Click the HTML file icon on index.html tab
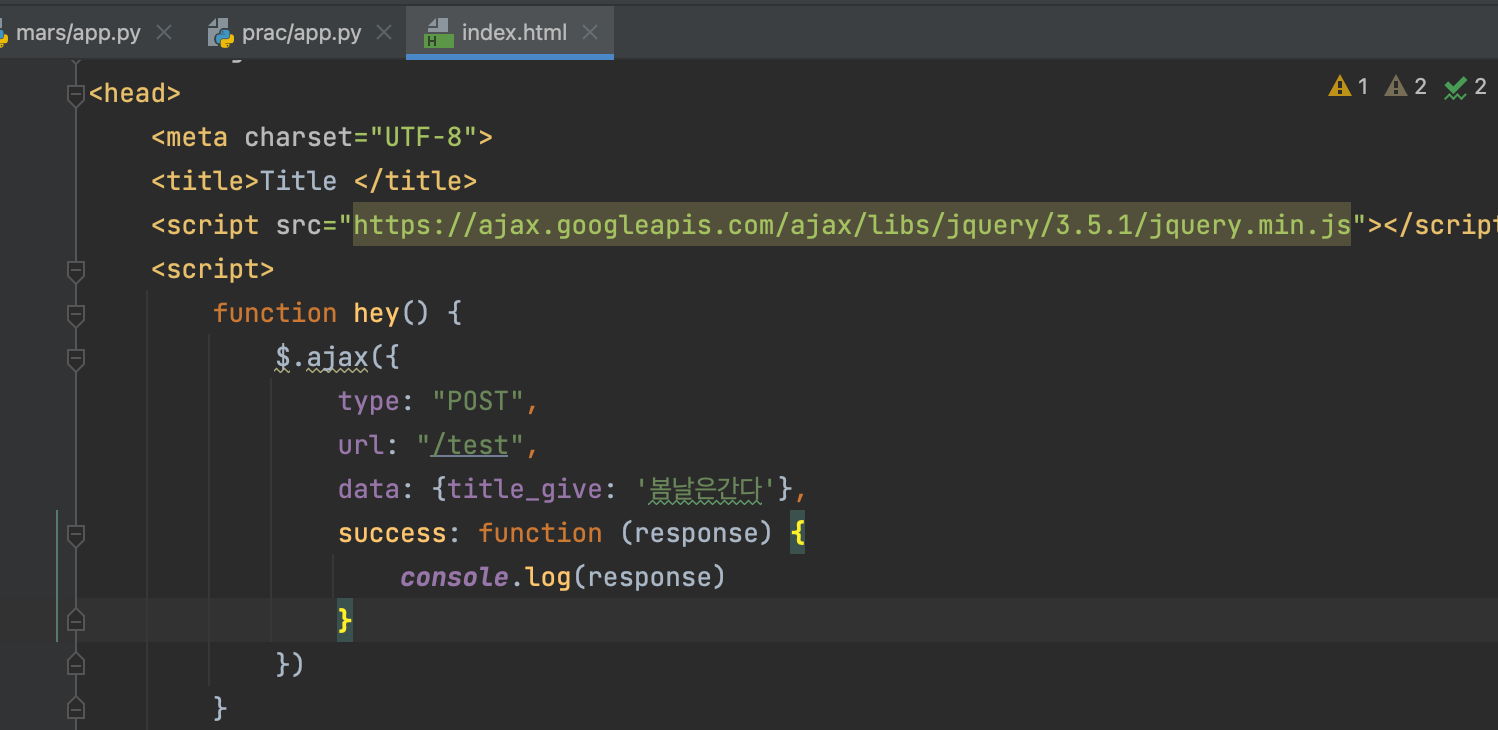1498x730 pixels. click(x=437, y=33)
